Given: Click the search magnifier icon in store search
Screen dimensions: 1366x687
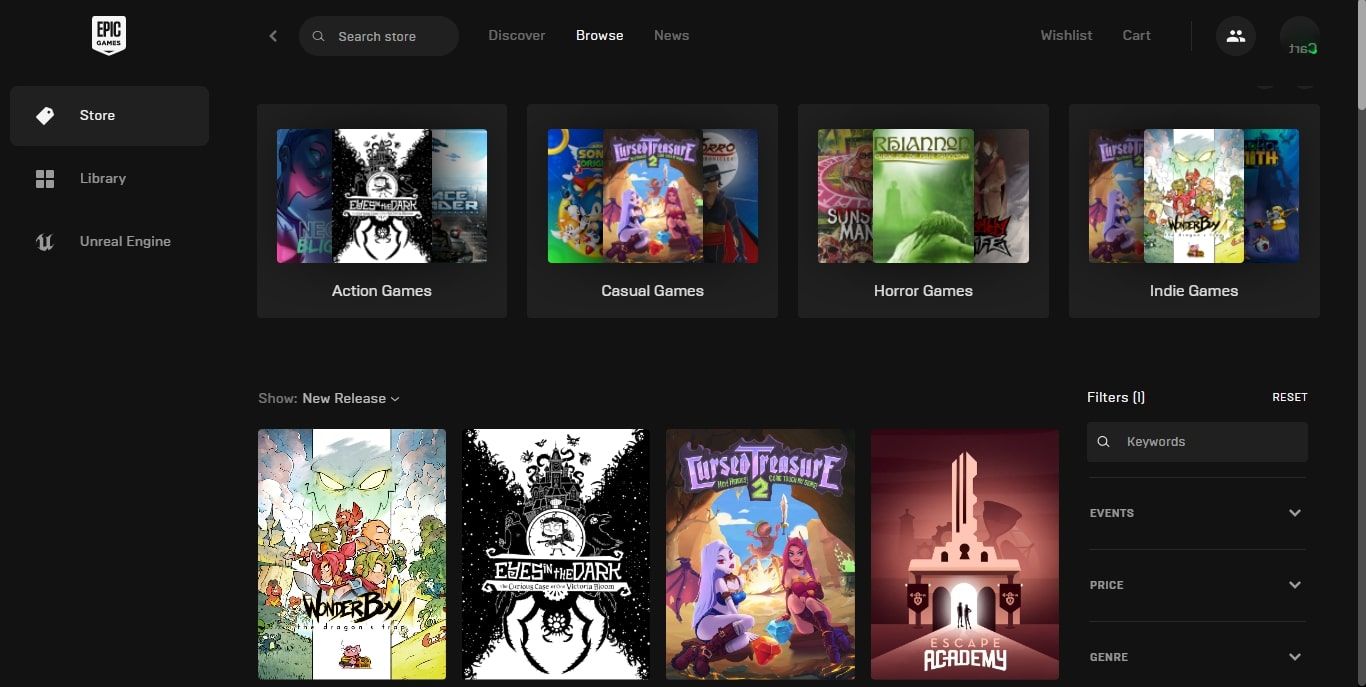Looking at the screenshot, I should [x=319, y=36].
